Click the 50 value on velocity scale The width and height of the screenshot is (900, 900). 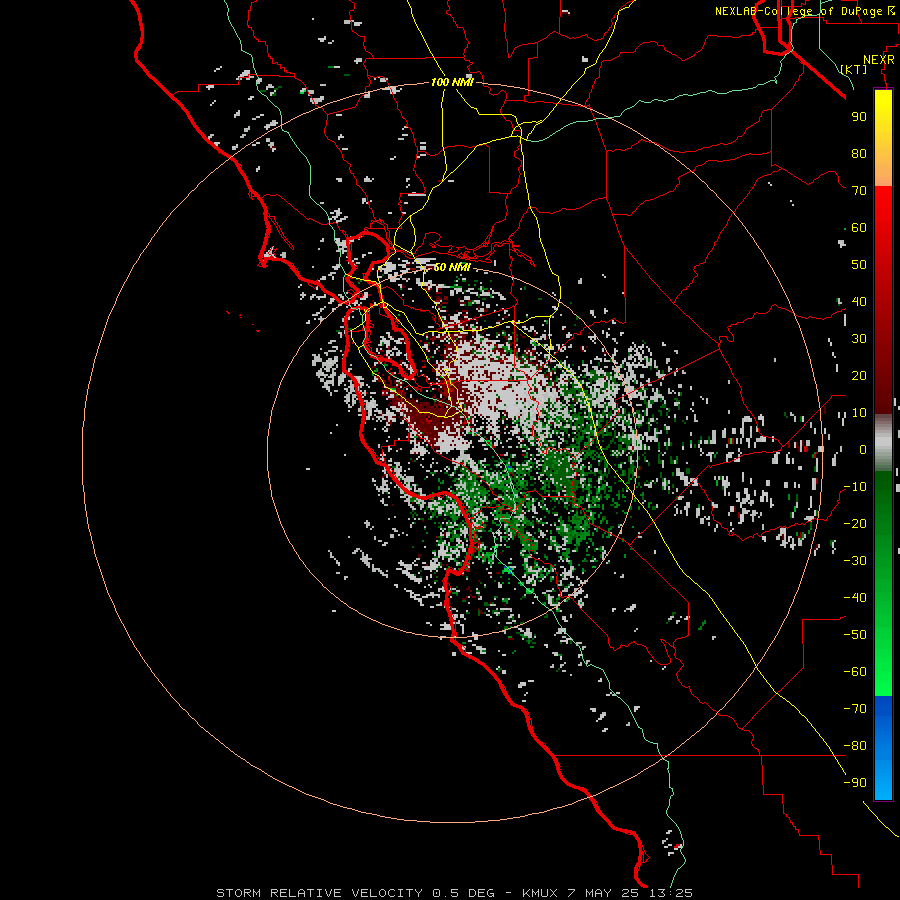tap(859, 265)
